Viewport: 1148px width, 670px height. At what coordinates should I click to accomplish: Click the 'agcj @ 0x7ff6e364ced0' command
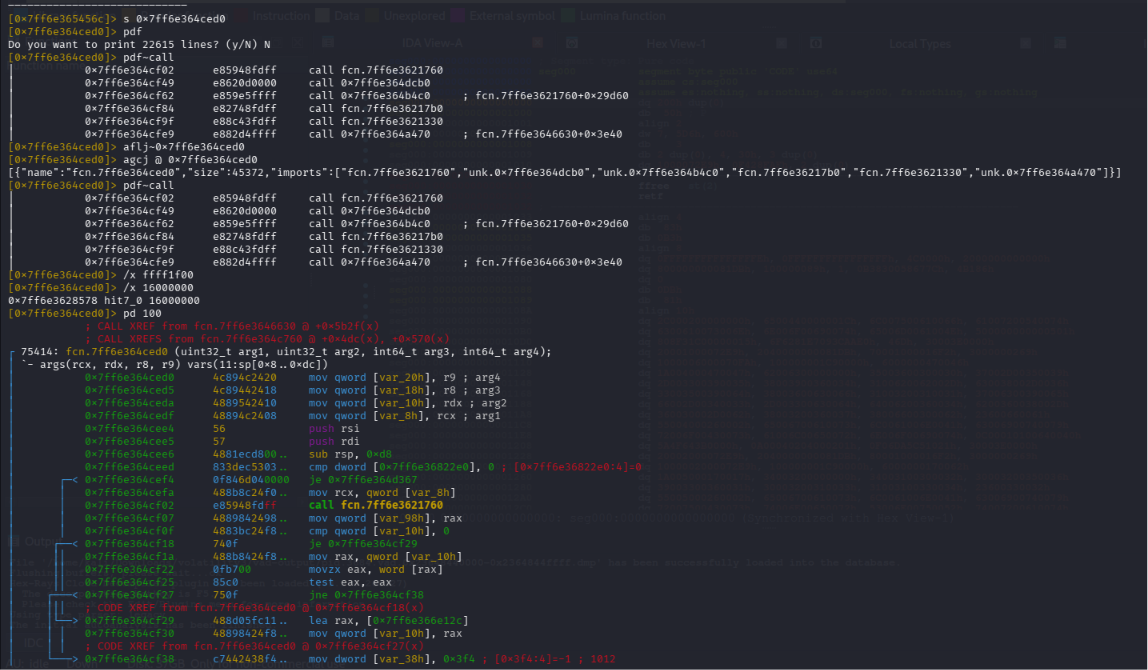coord(190,160)
